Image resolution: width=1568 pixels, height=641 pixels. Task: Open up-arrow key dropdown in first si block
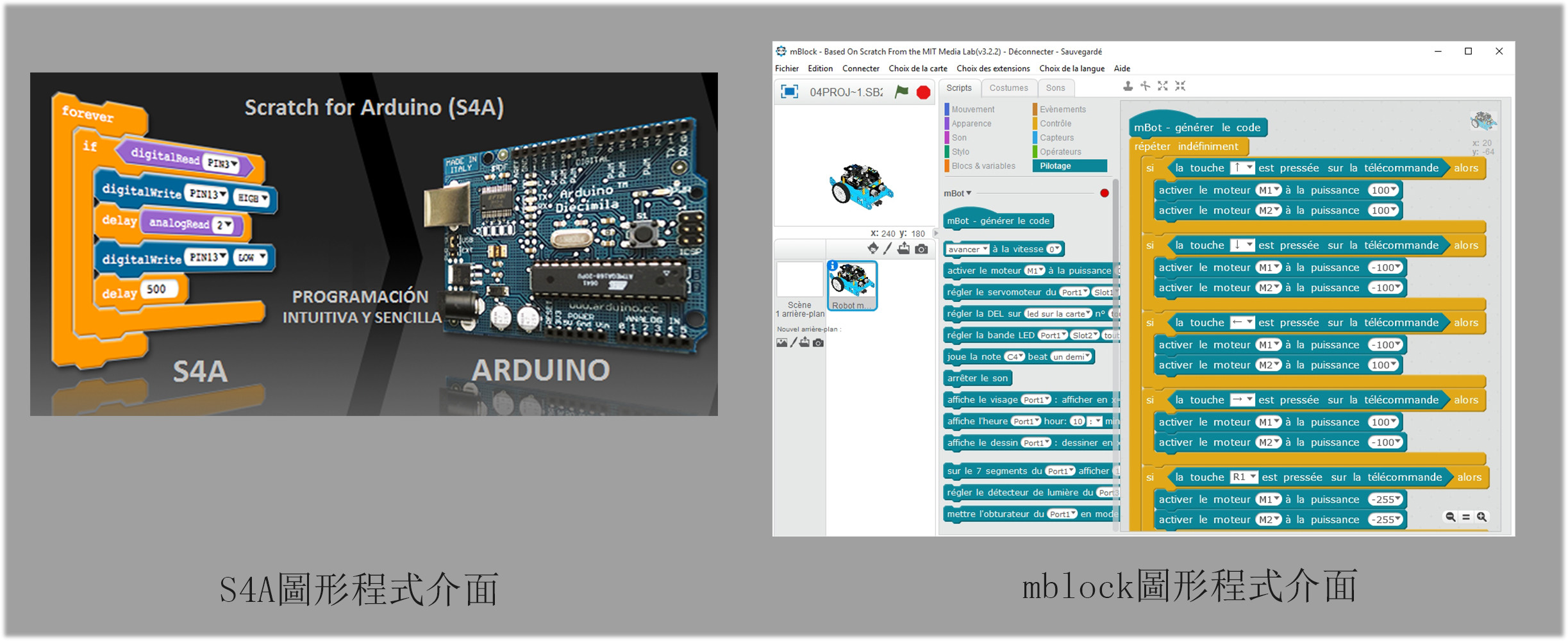tap(1242, 168)
